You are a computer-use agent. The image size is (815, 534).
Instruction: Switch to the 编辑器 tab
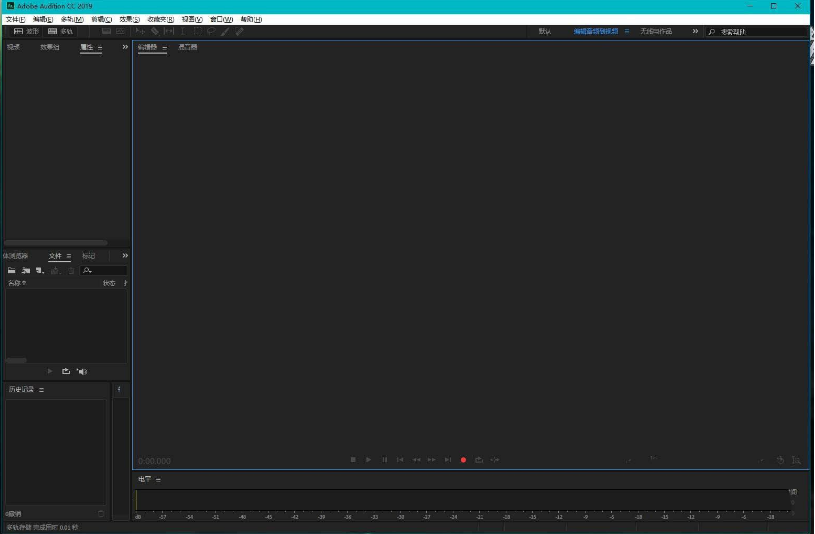(x=147, y=47)
